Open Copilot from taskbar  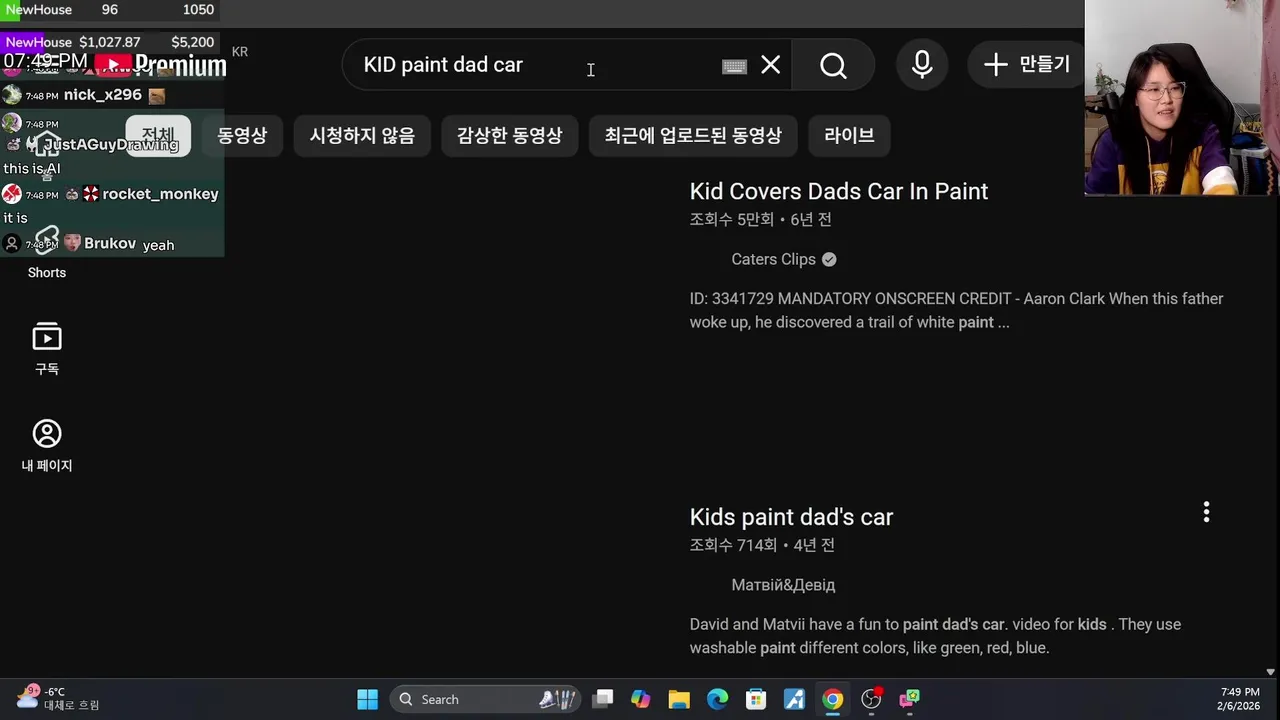[x=641, y=699]
